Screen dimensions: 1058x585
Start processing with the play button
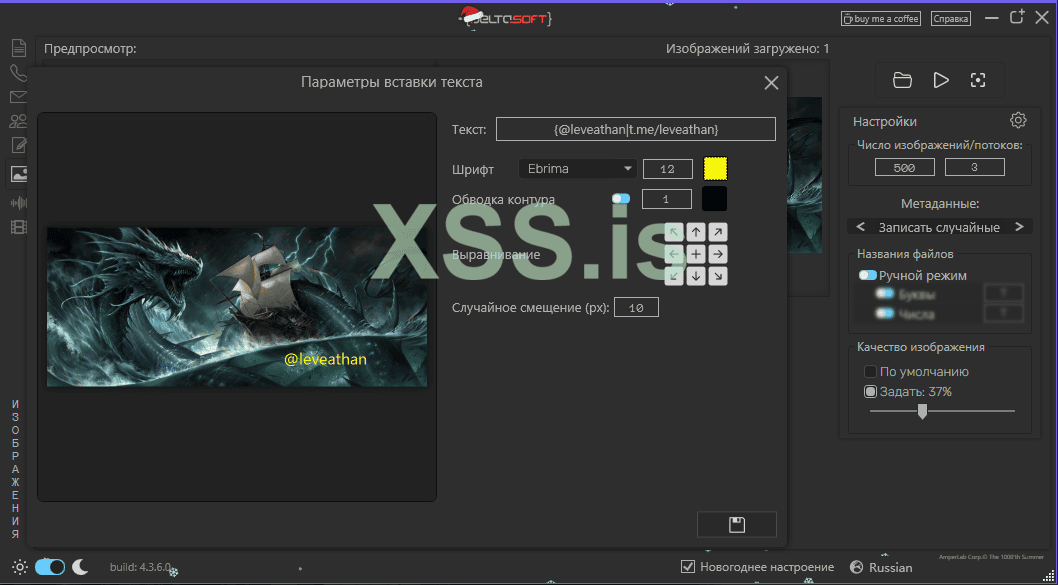point(941,80)
